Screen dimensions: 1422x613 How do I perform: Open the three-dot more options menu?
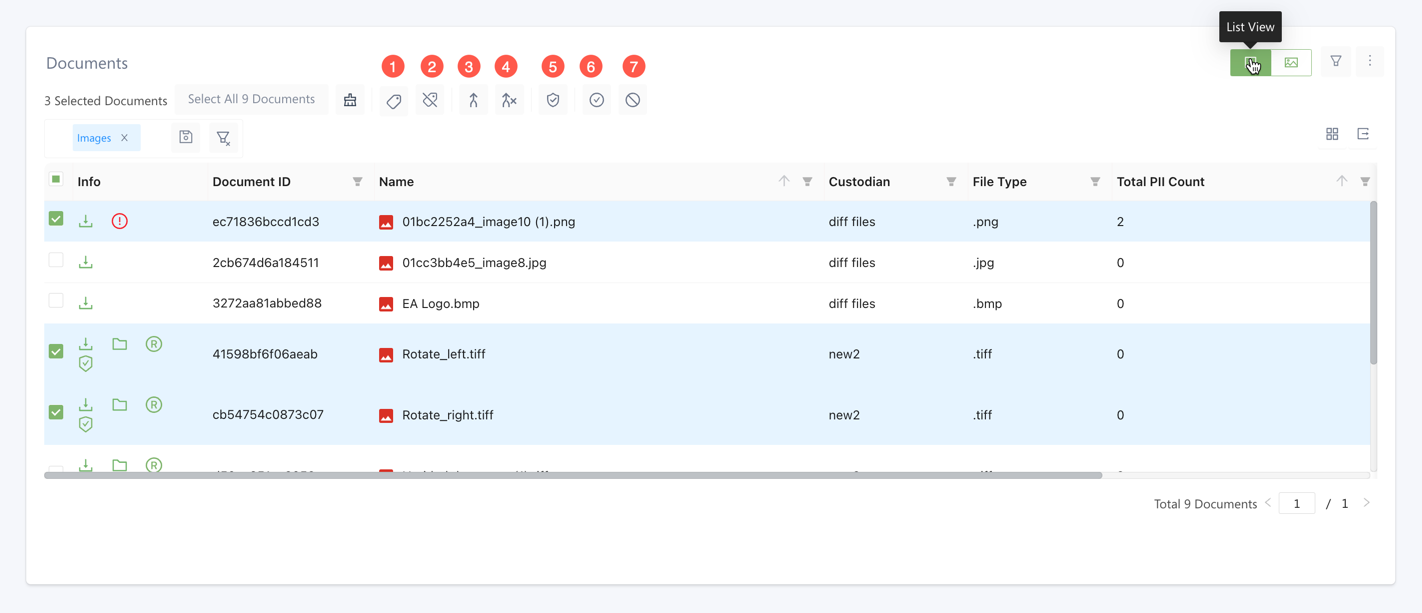1370,62
